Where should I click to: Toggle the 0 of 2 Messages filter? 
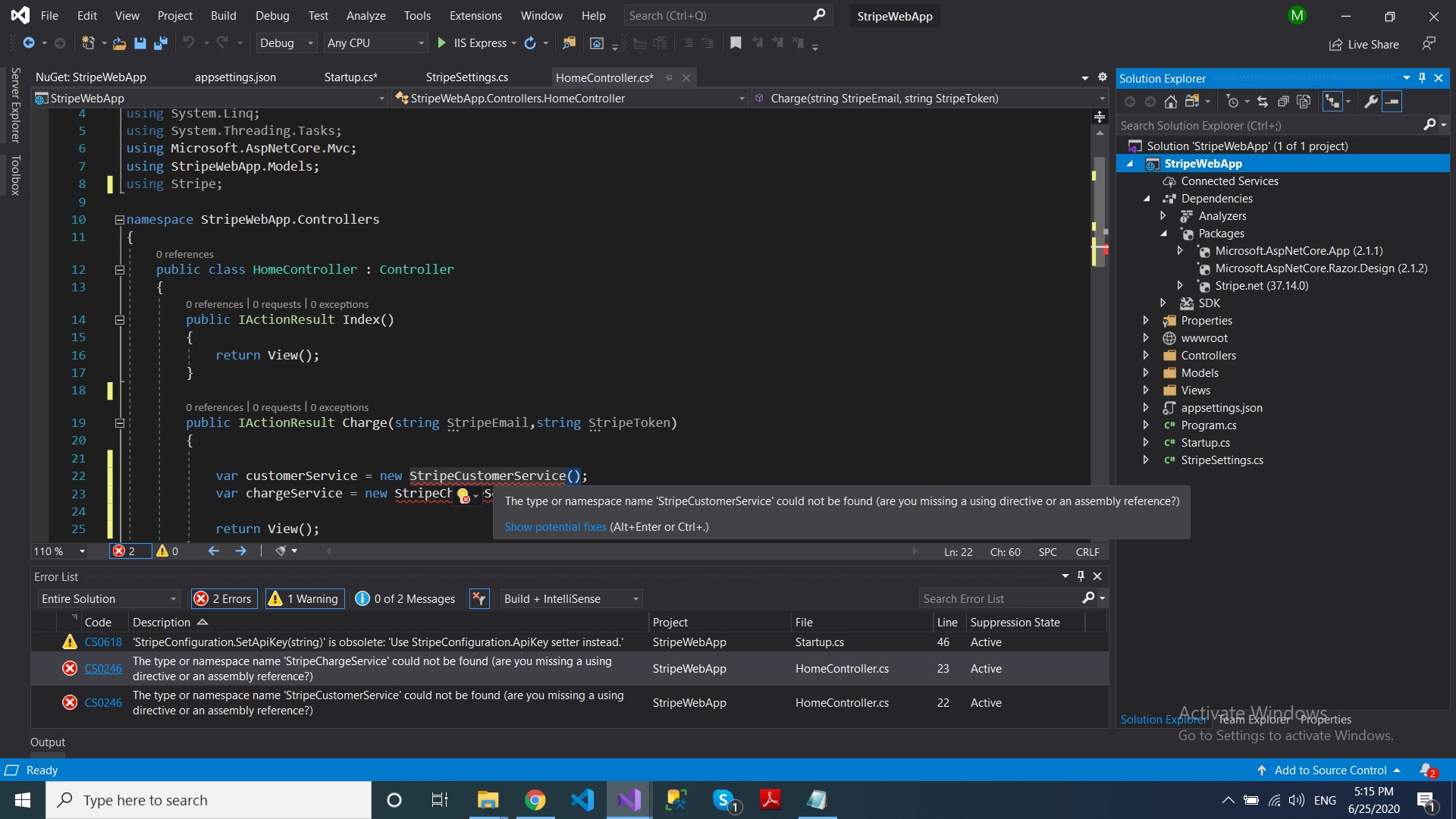click(x=406, y=599)
